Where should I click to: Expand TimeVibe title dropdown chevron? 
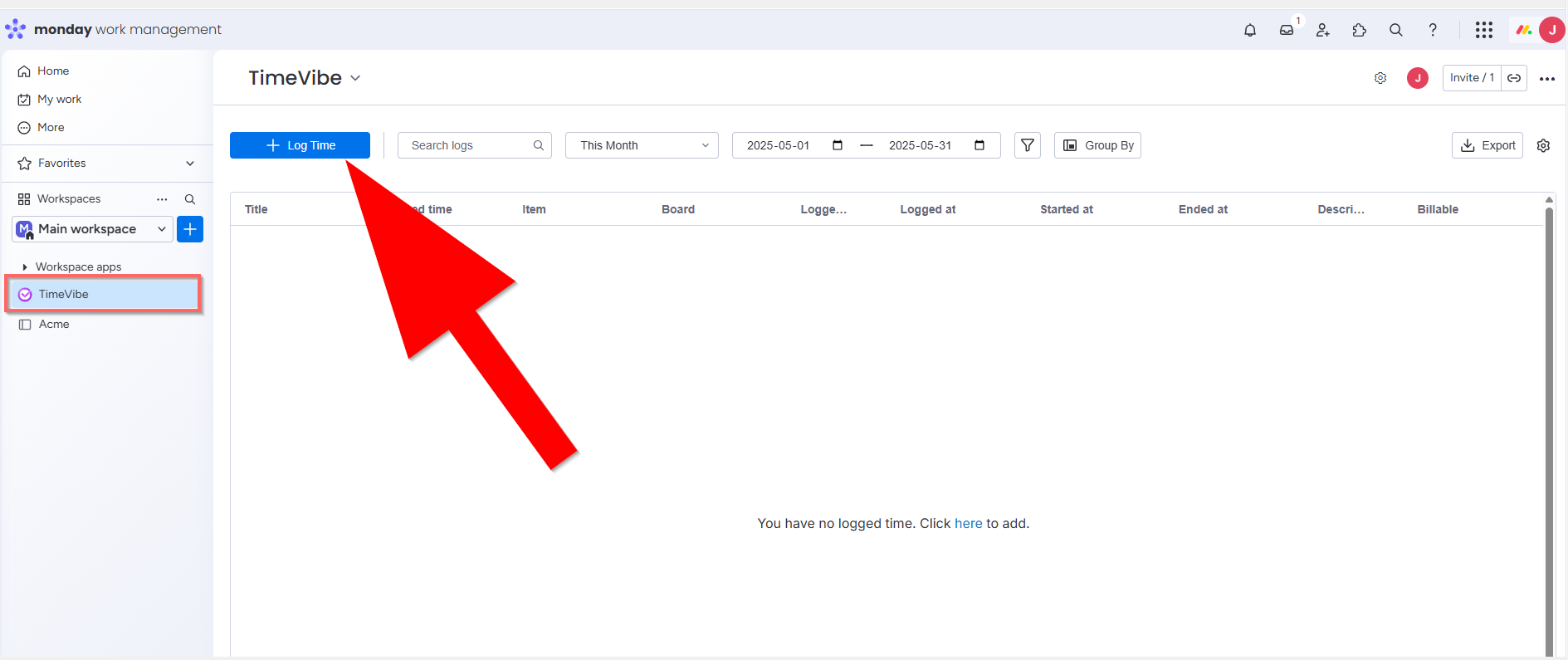pyautogui.click(x=355, y=78)
